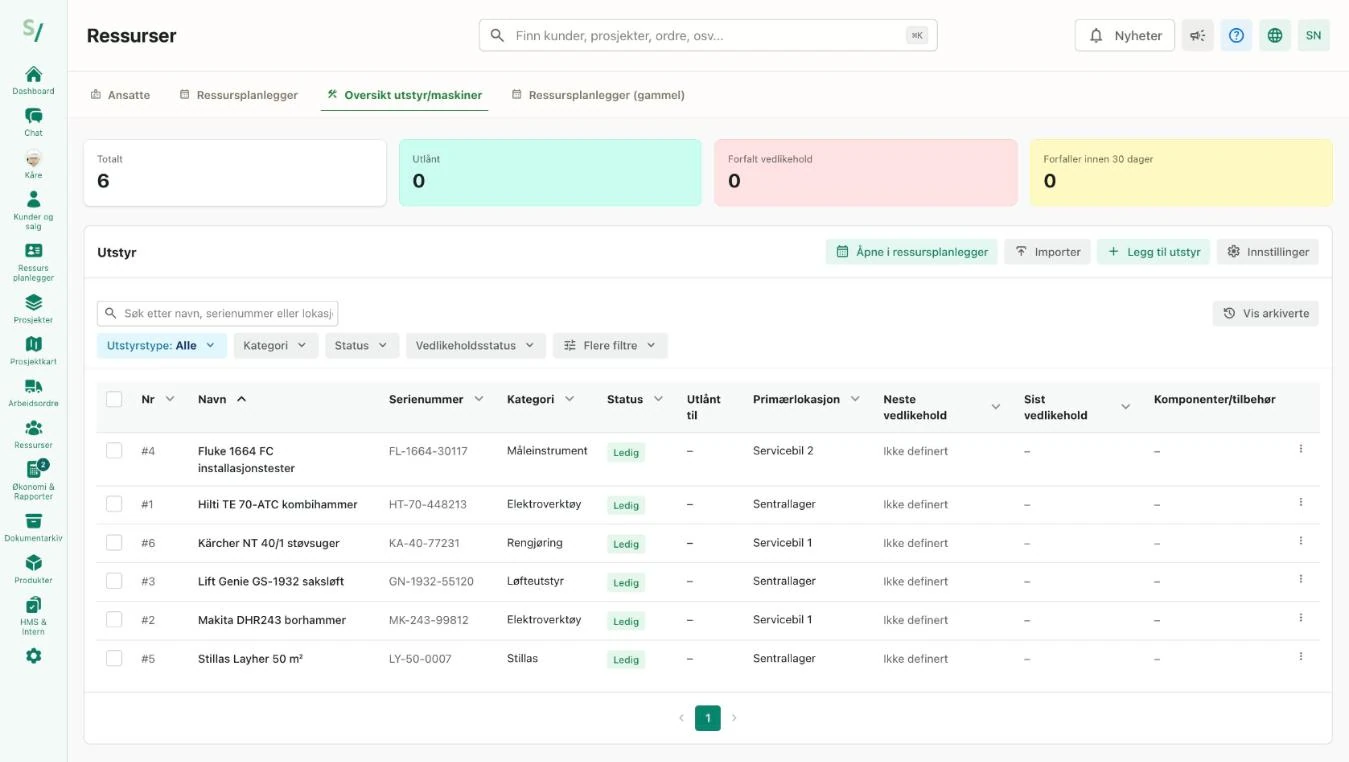Viewport: 1349px width, 762px height.
Task: Expand the Kategori filter dropdown
Action: click(x=276, y=345)
